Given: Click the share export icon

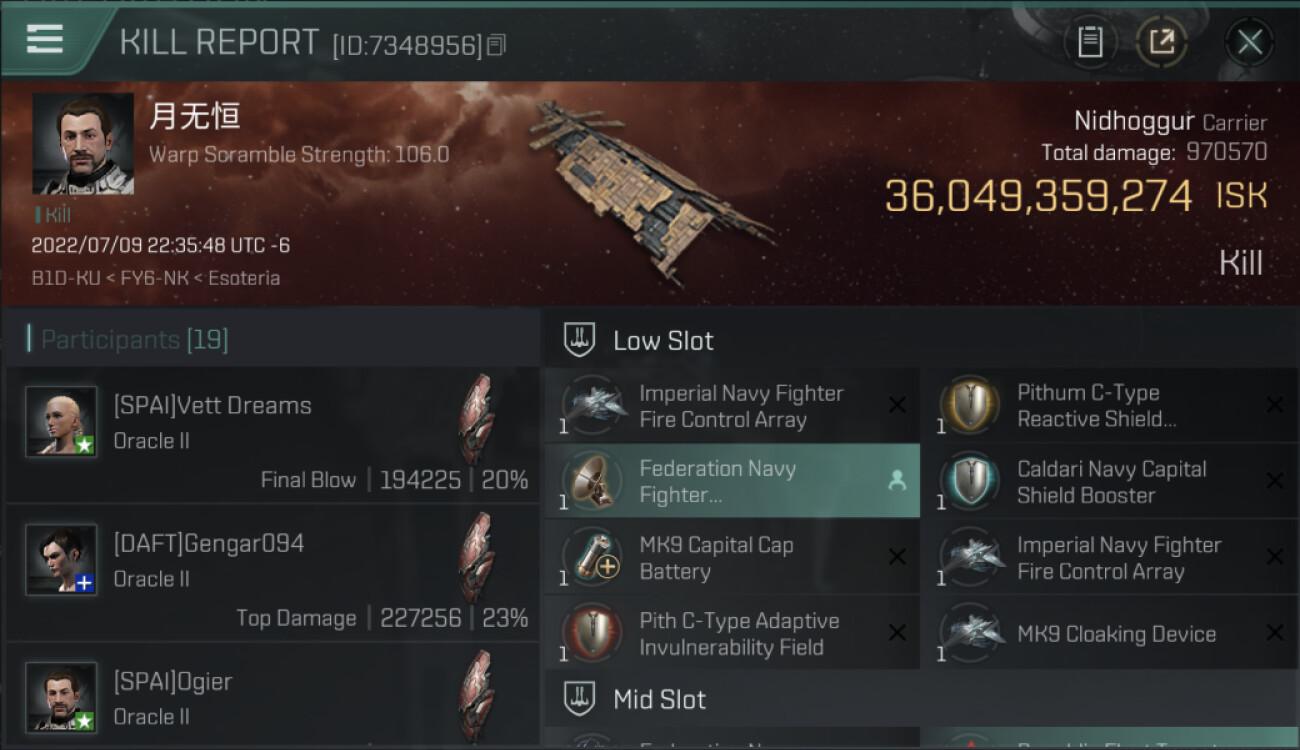Looking at the screenshot, I should (1161, 42).
